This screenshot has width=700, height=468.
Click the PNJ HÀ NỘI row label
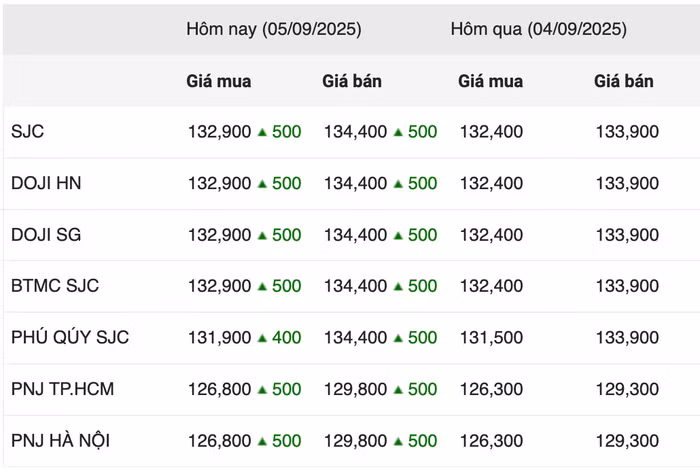pyautogui.click(x=62, y=440)
